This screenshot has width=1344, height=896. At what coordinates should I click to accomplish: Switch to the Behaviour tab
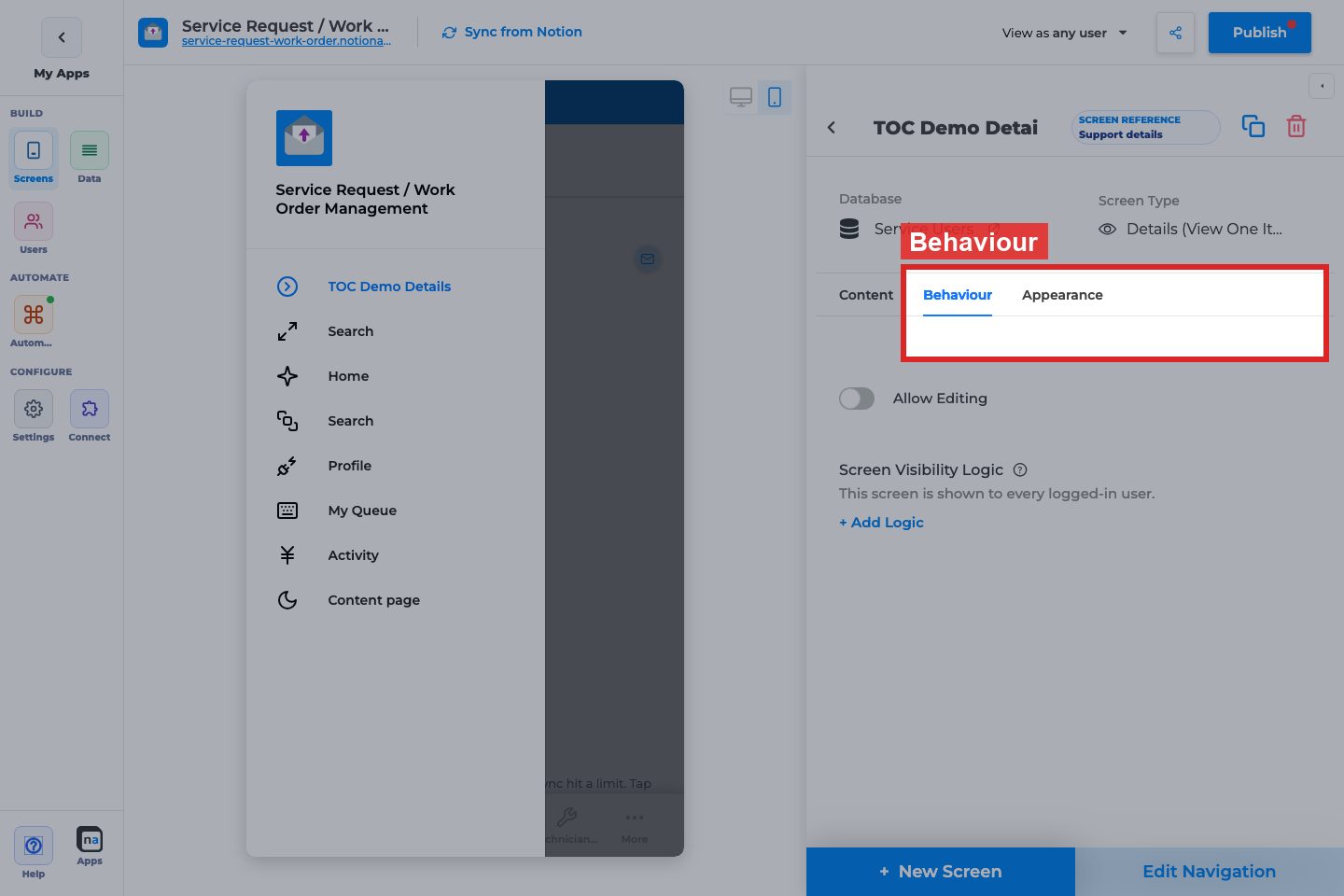point(958,295)
